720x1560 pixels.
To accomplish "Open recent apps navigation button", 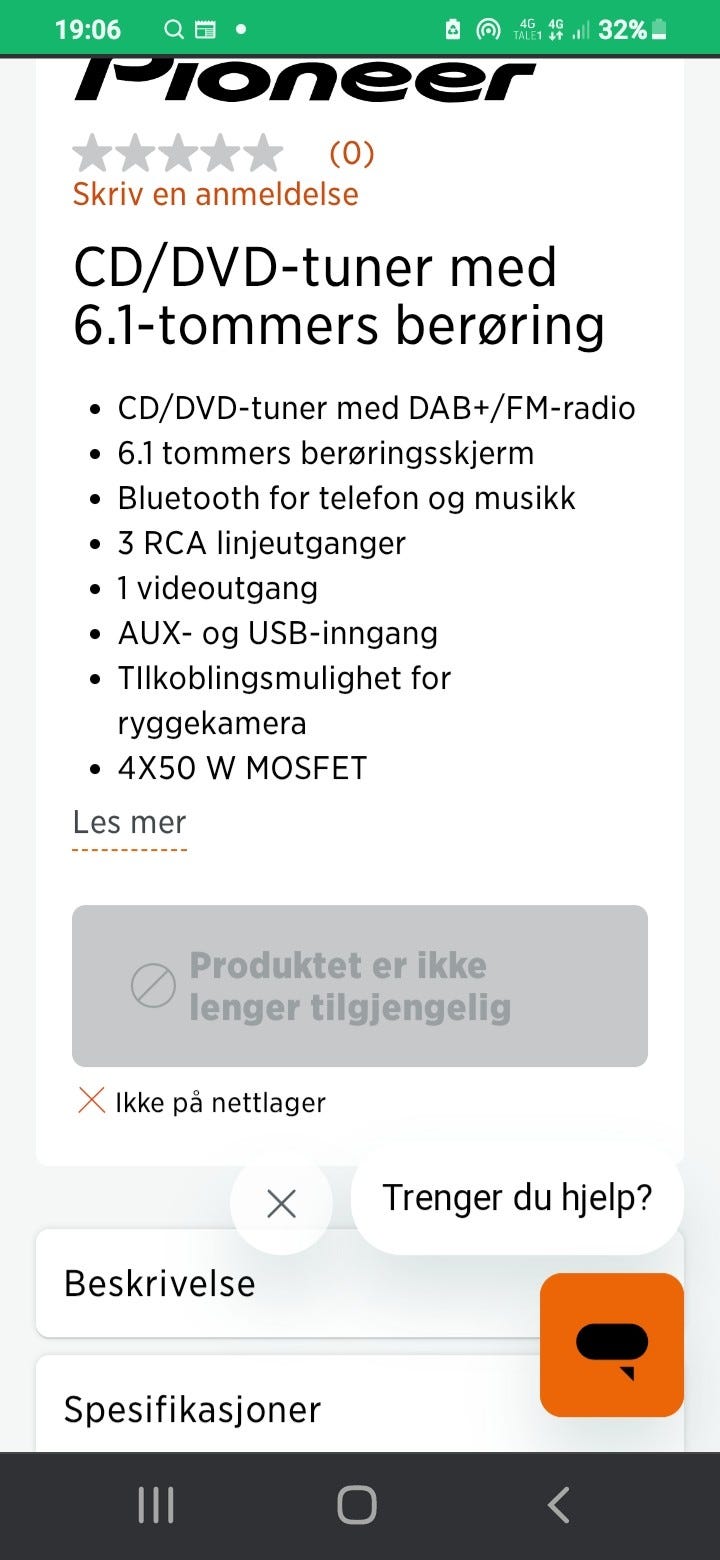I will [x=155, y=1505].
